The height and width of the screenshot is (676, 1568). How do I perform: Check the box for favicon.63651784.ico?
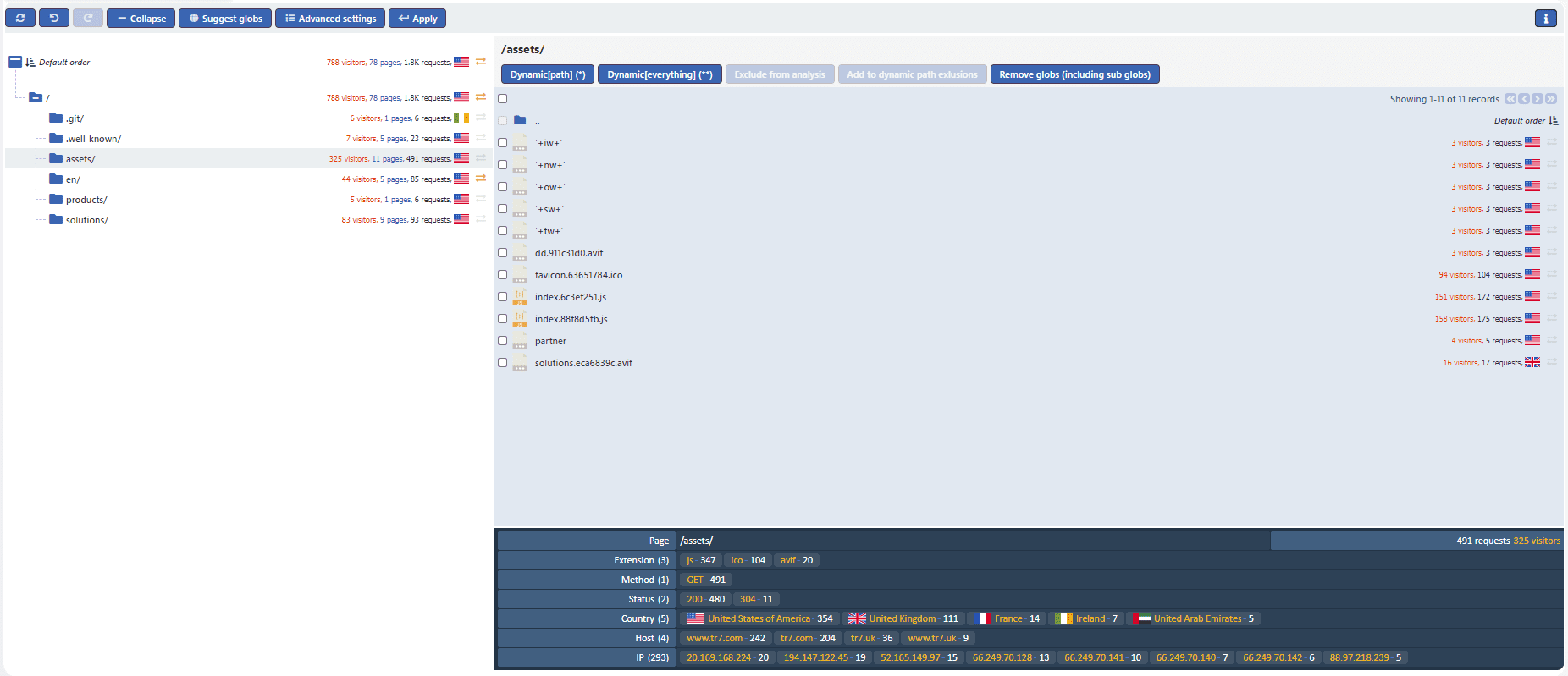502,274
